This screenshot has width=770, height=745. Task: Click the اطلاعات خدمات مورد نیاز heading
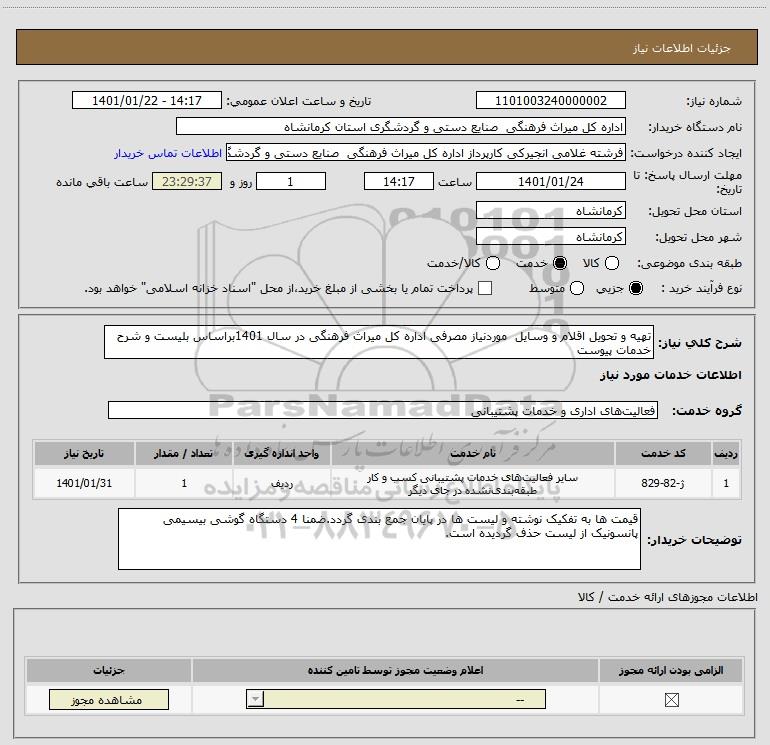670,375
